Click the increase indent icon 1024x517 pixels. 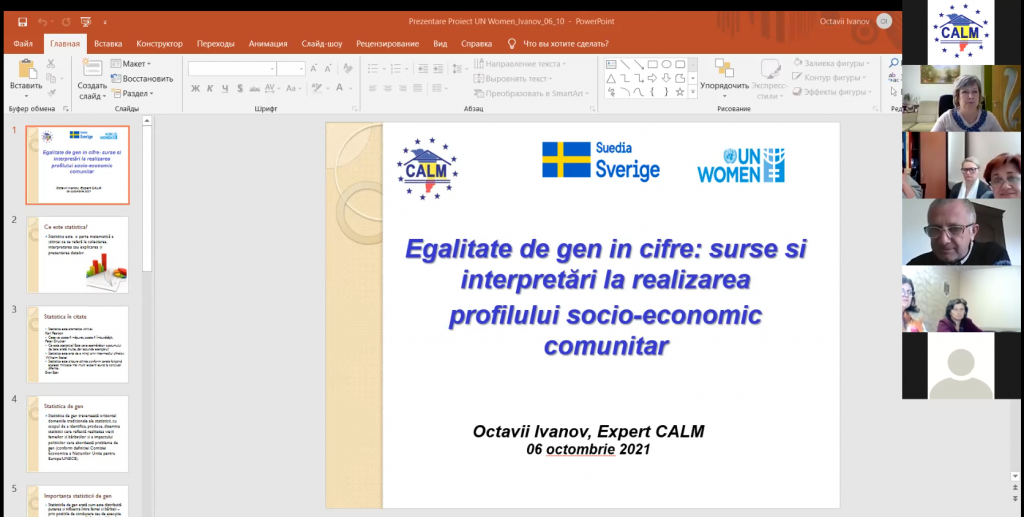438,69
